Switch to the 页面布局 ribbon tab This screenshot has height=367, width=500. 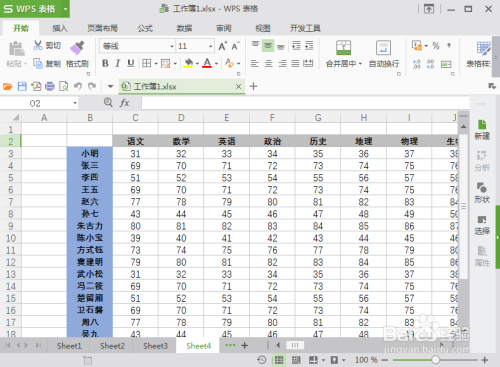click(x=103, y=28)
